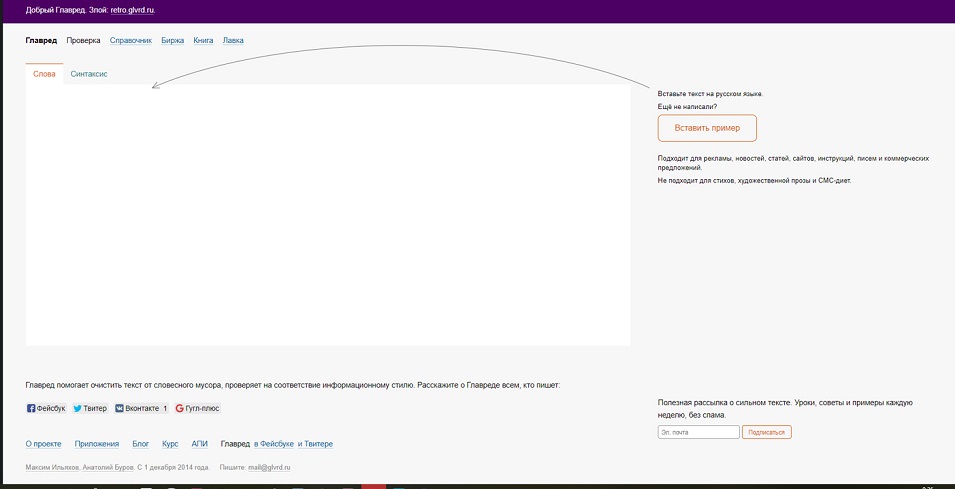
Task: Visit the Блог footer link
Action: tap(141, 444)
